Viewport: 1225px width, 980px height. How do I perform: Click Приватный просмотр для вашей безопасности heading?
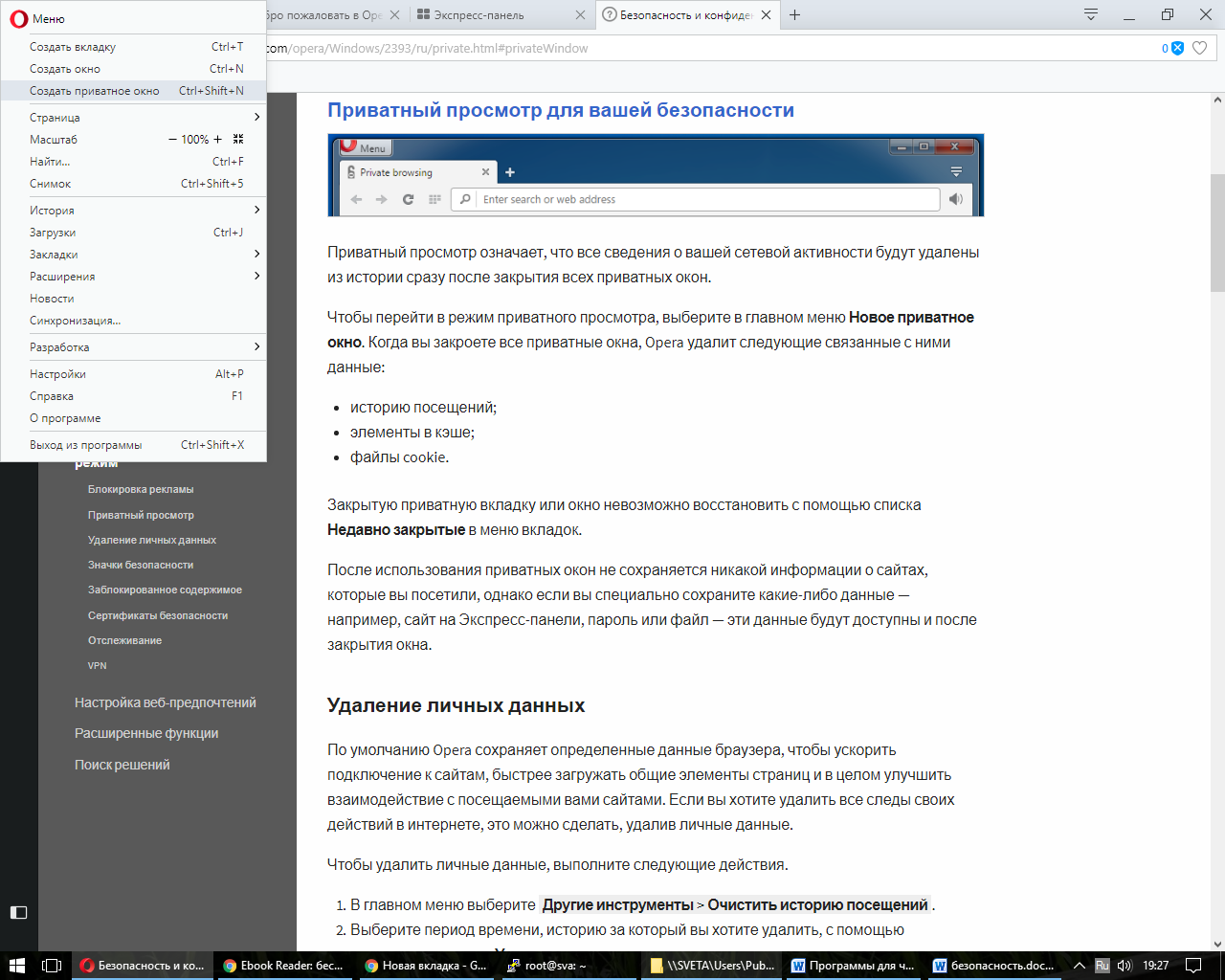tap(561, 110)
